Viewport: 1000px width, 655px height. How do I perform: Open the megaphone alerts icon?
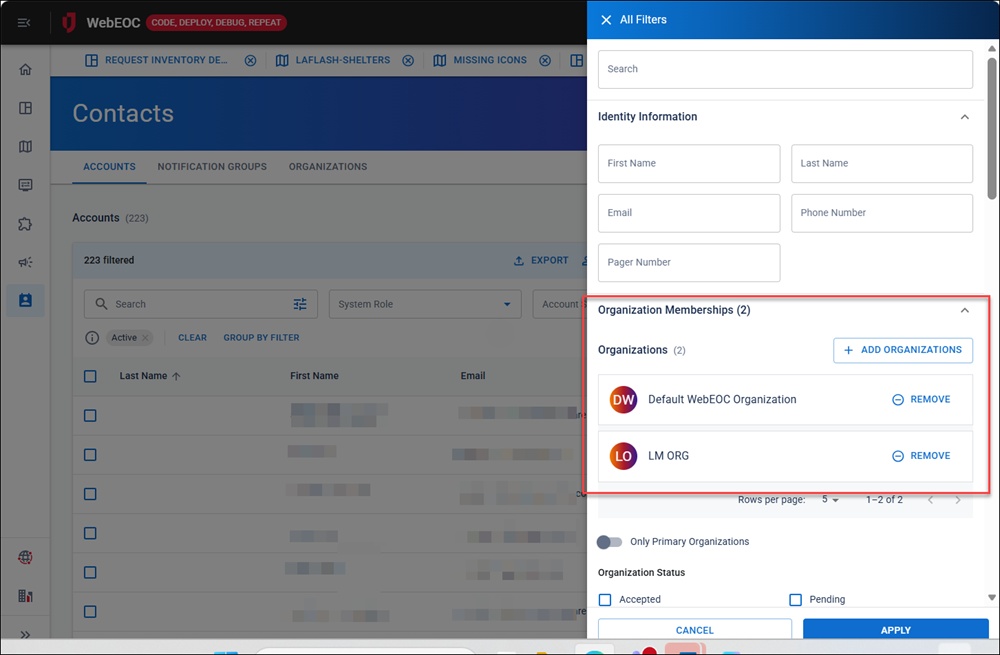click(25, 262)
